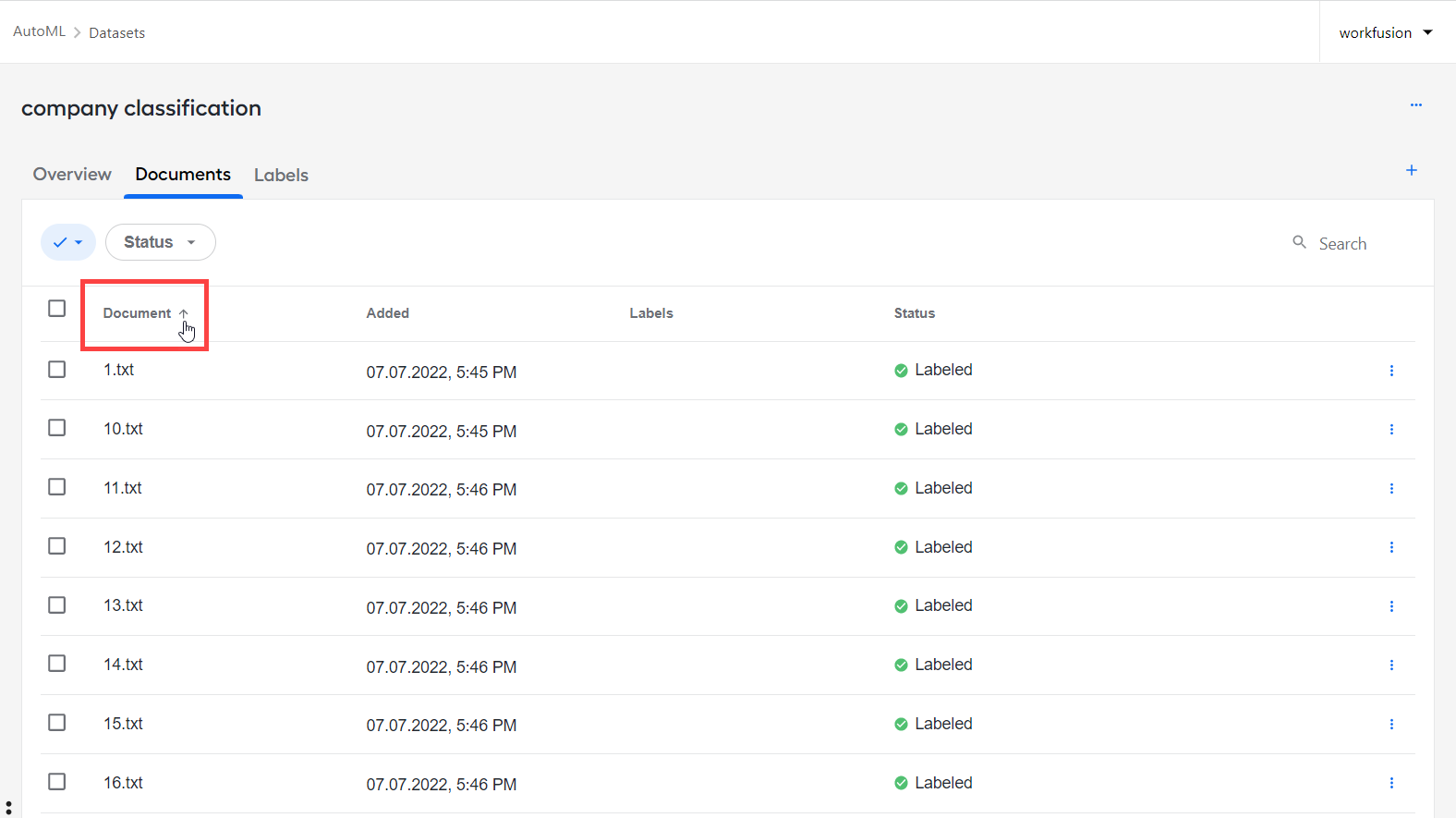Click the vertical dots at the page's bottom-left corner
The image size is (1456, 818).
[x=8, y=809]
